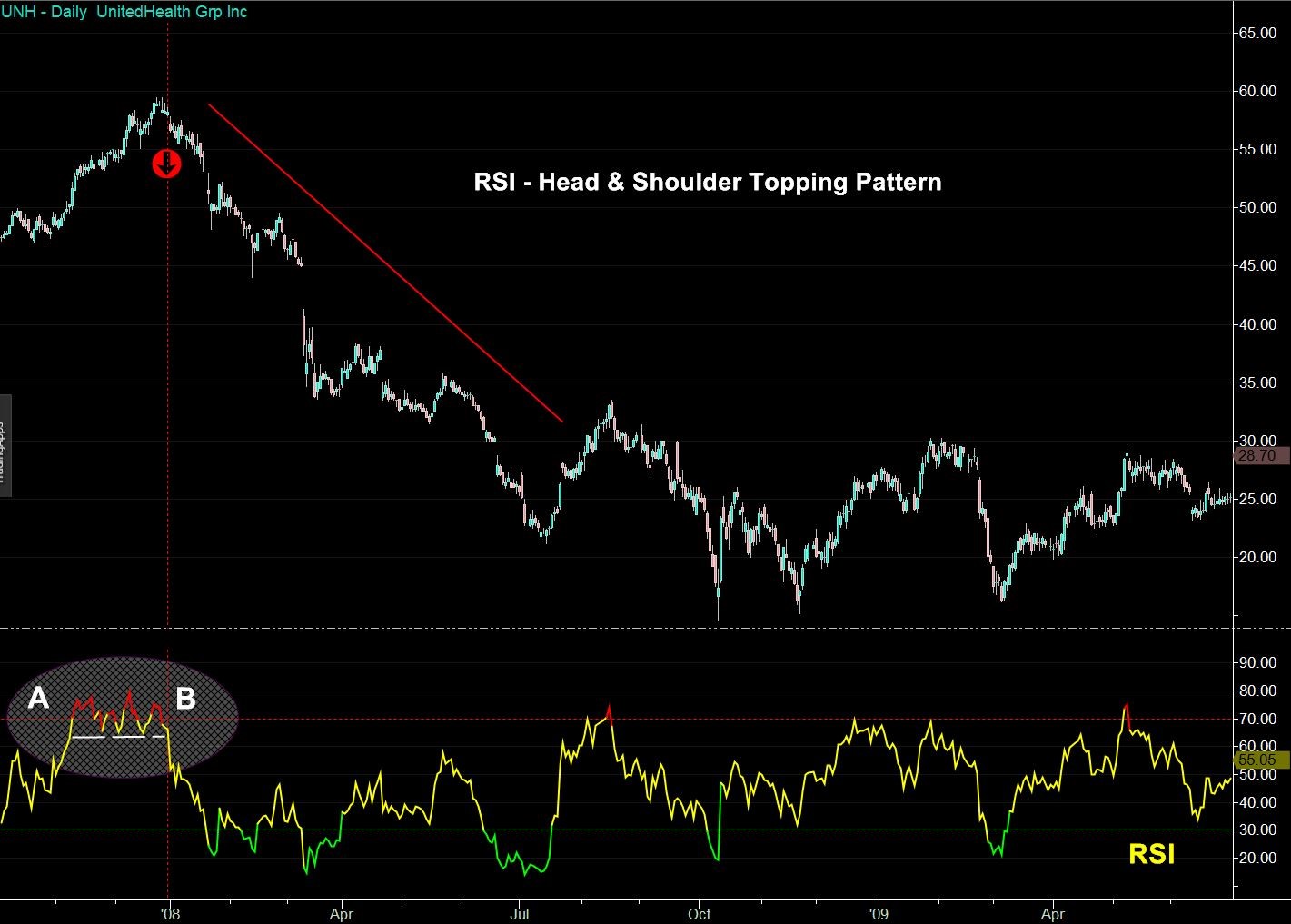The image size is (1291, 924).
Task: Click the 30.00 RSI oversold scale label
Action: tap(1257, 830)
